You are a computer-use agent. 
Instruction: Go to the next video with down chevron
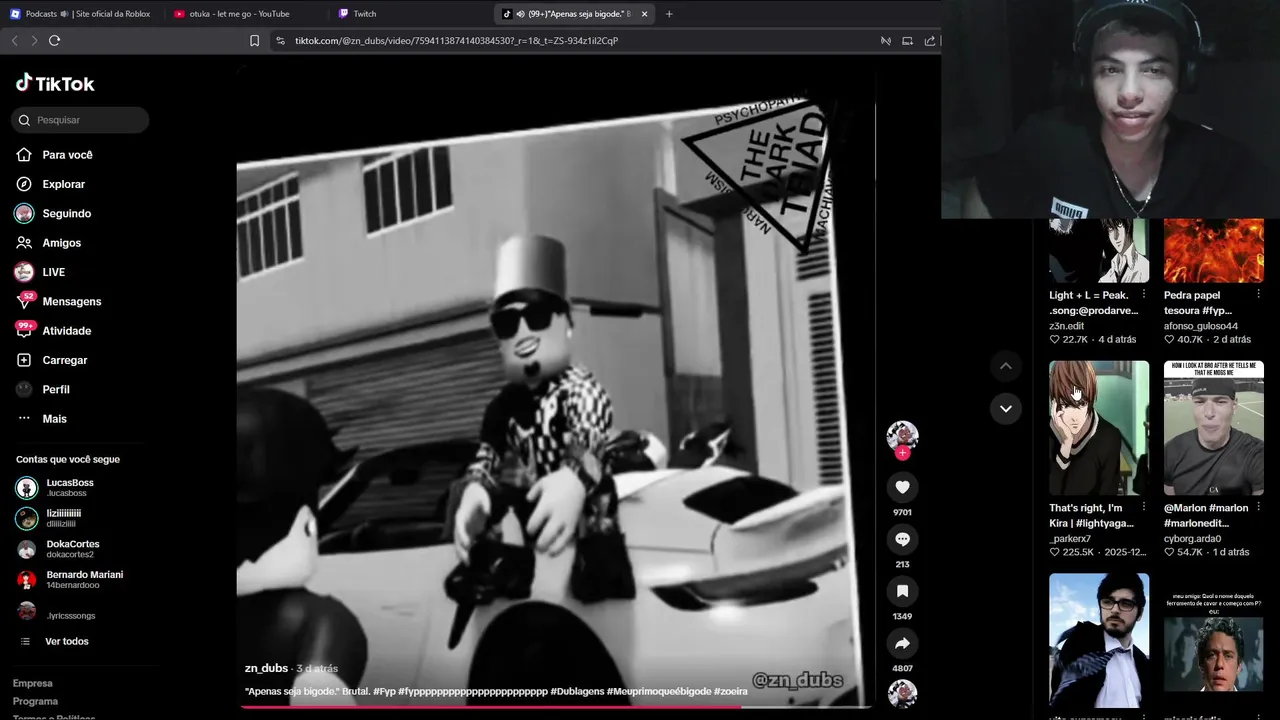click(x=1006, y=408)
